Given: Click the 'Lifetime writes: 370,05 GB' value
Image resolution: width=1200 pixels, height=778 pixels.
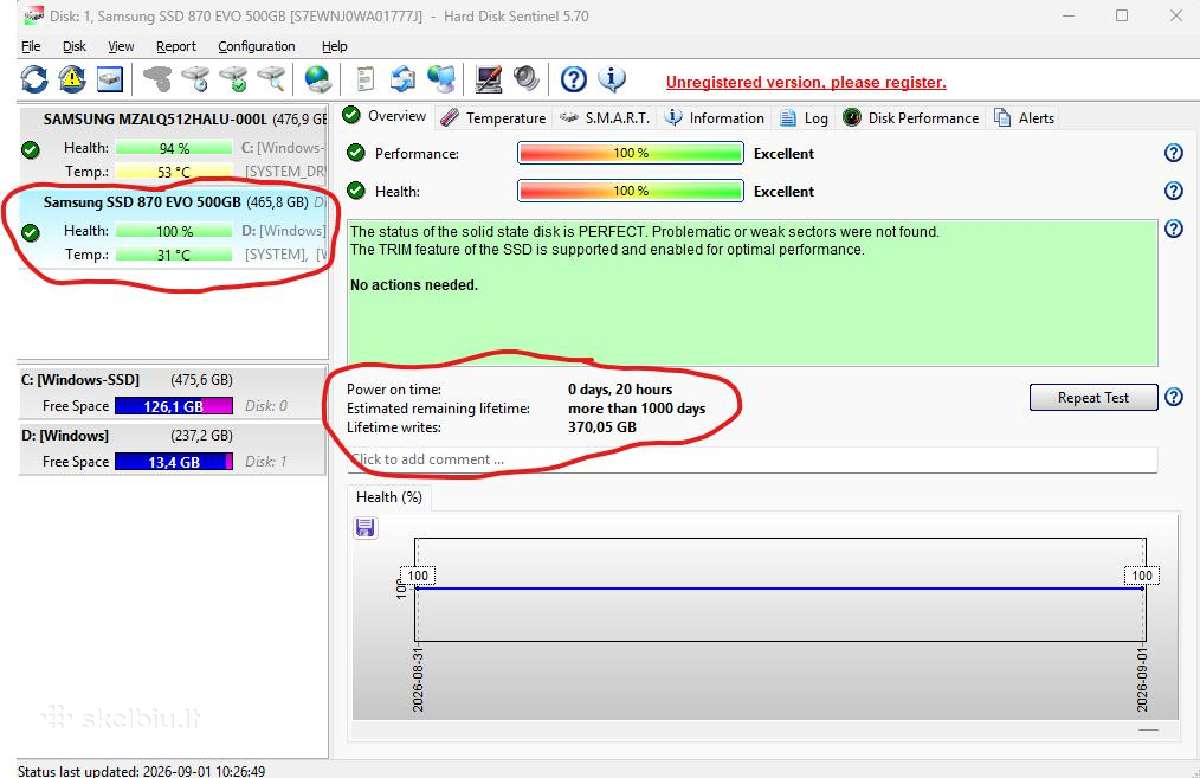Looking at the screenshot, I should click(602, 427).
